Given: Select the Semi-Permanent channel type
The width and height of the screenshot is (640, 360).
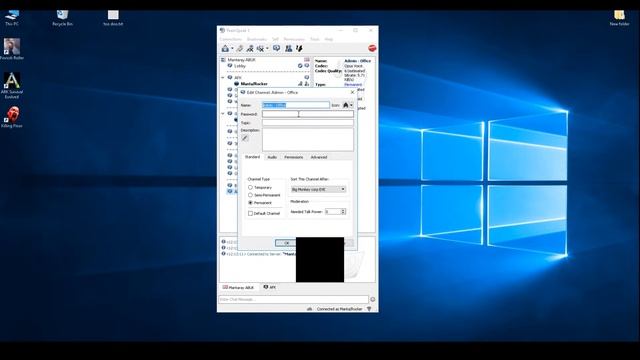Looking at the screenshot, I should coord(250,195).
